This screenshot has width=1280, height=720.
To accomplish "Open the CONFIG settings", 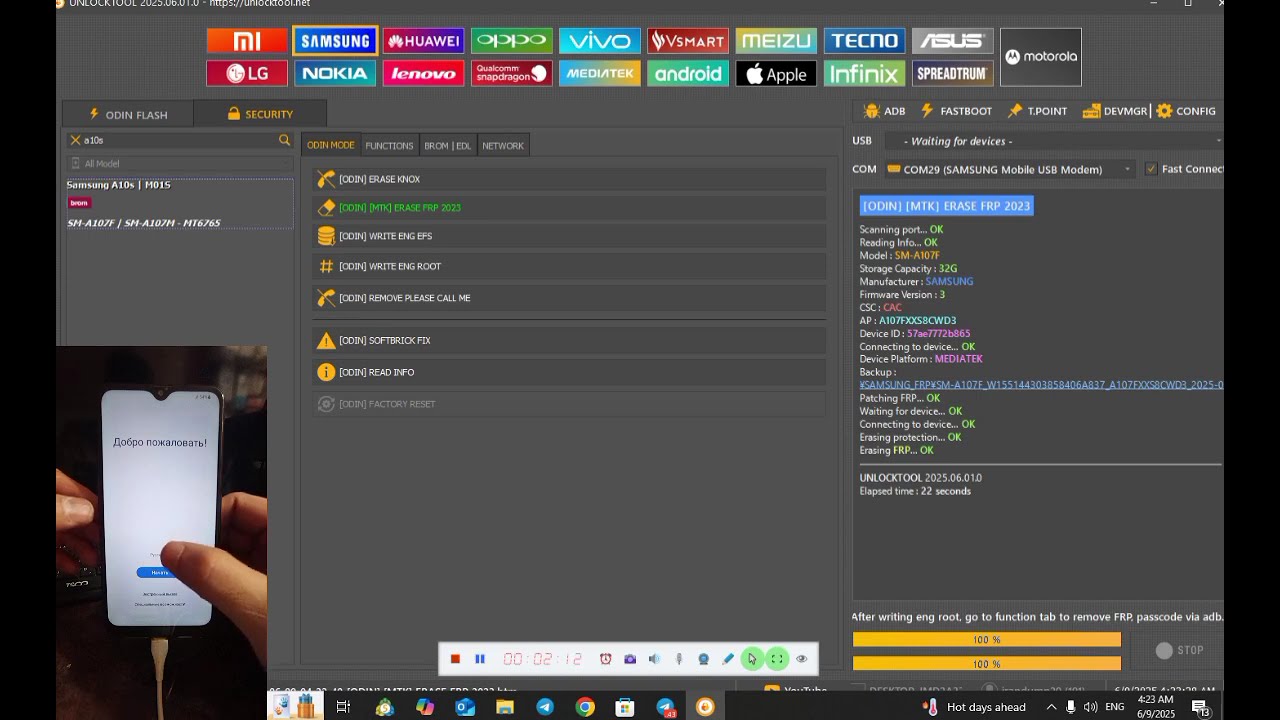I will pyautogui.click(x=1186, y=111).
